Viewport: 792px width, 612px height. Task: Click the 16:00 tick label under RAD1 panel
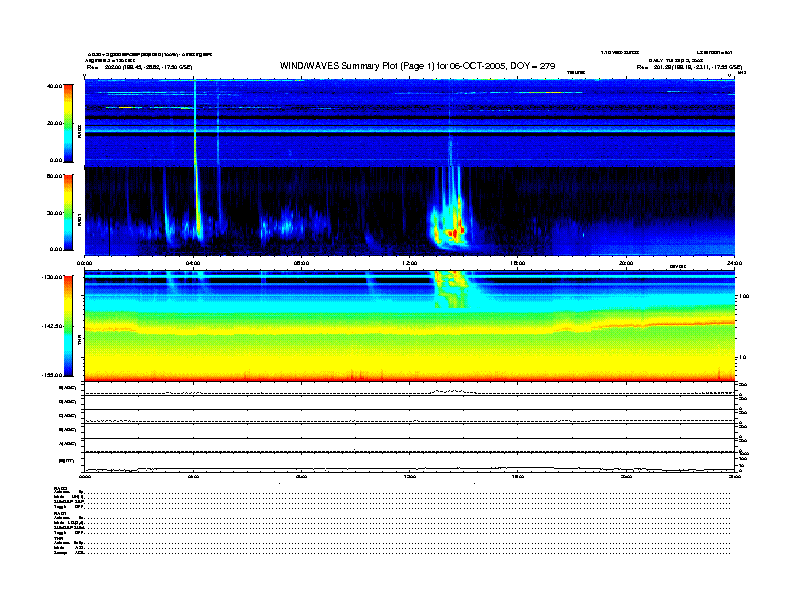(x=518, y=263)
